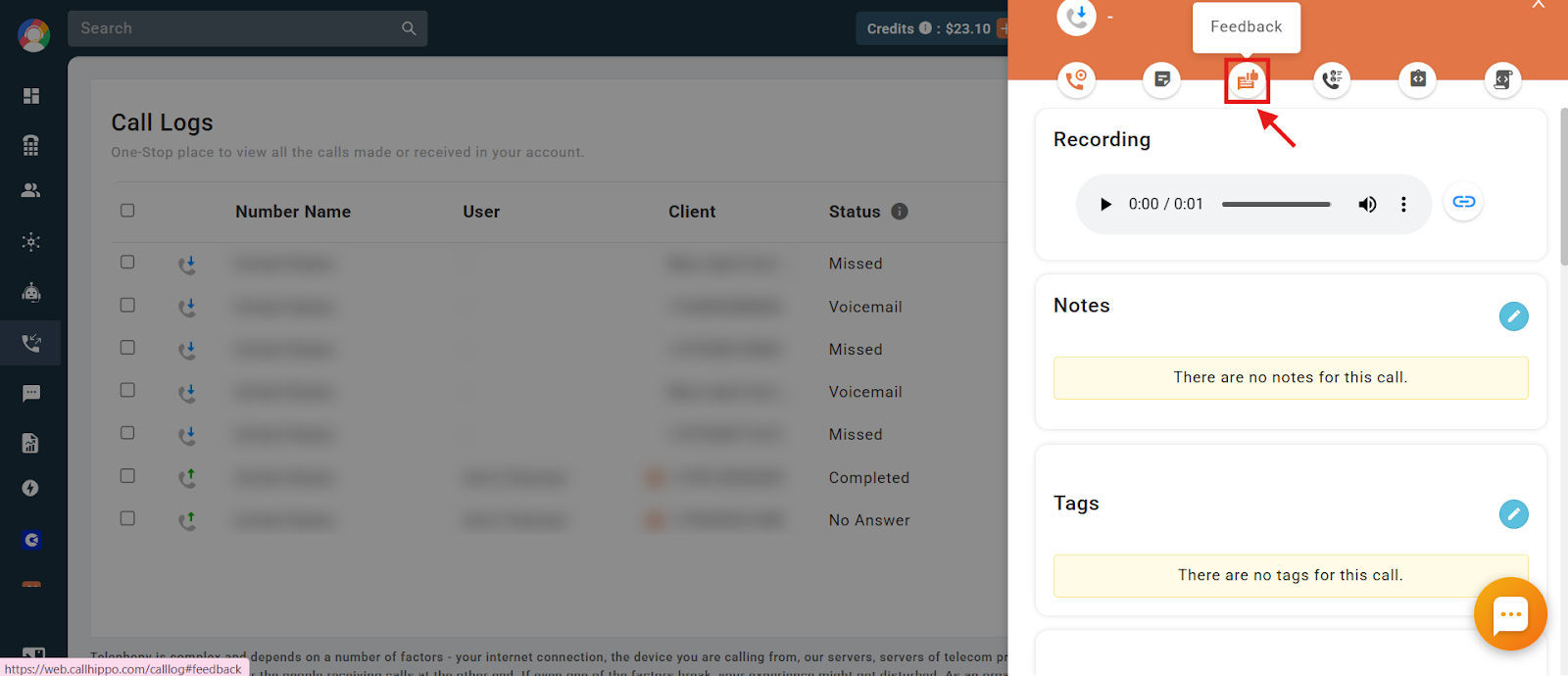Open the orange live chat widget

[x=1510, y=614]
